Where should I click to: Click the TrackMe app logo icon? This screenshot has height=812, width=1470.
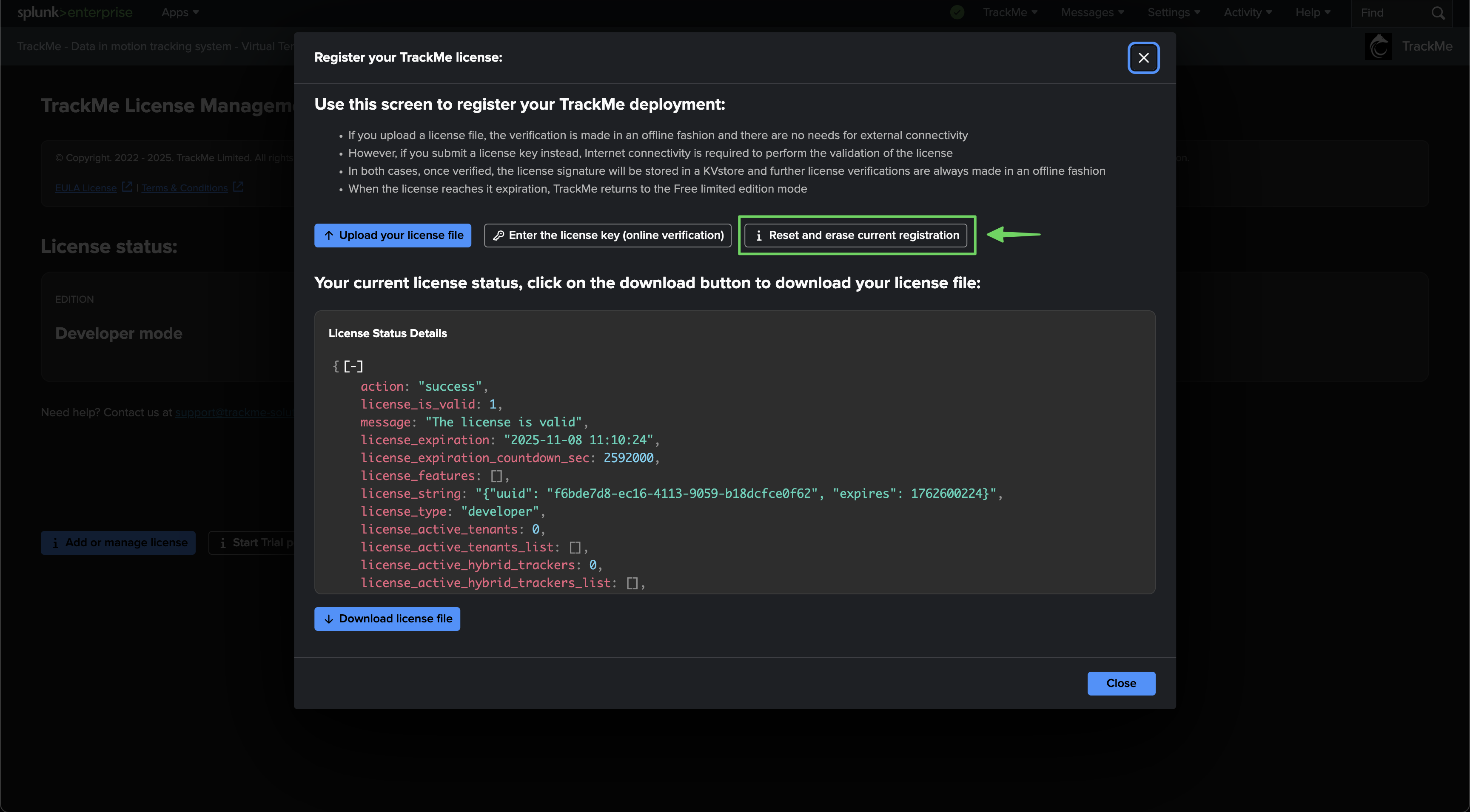(1378, 46)
